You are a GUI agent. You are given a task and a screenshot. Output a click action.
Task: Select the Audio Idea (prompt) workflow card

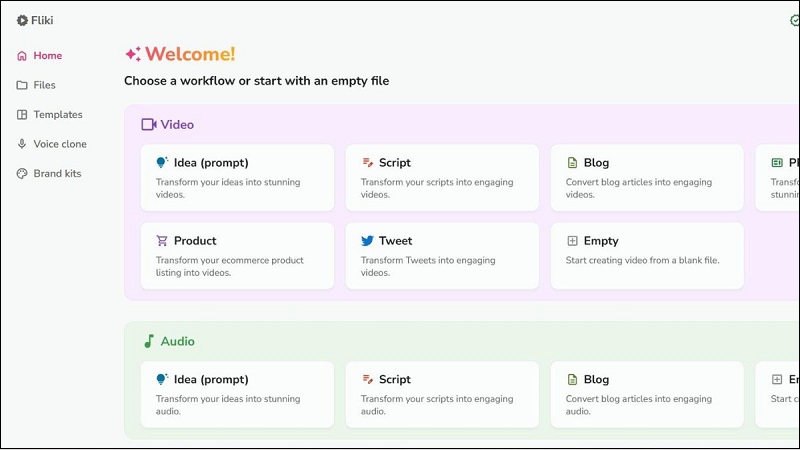(238, 394)
